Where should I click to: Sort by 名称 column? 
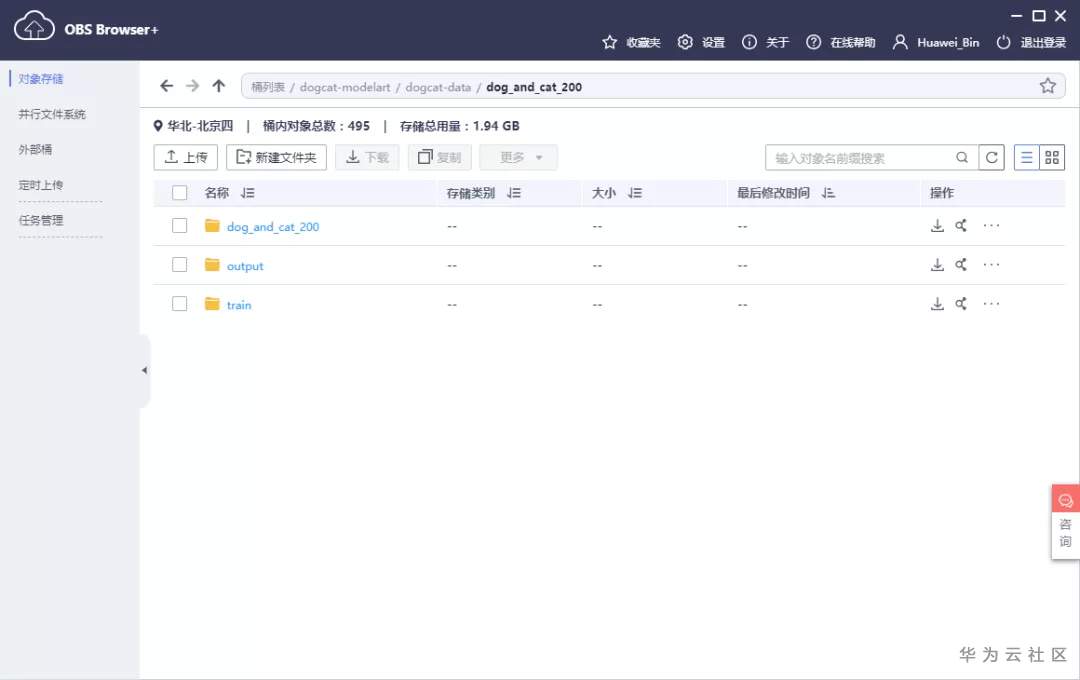248,193
